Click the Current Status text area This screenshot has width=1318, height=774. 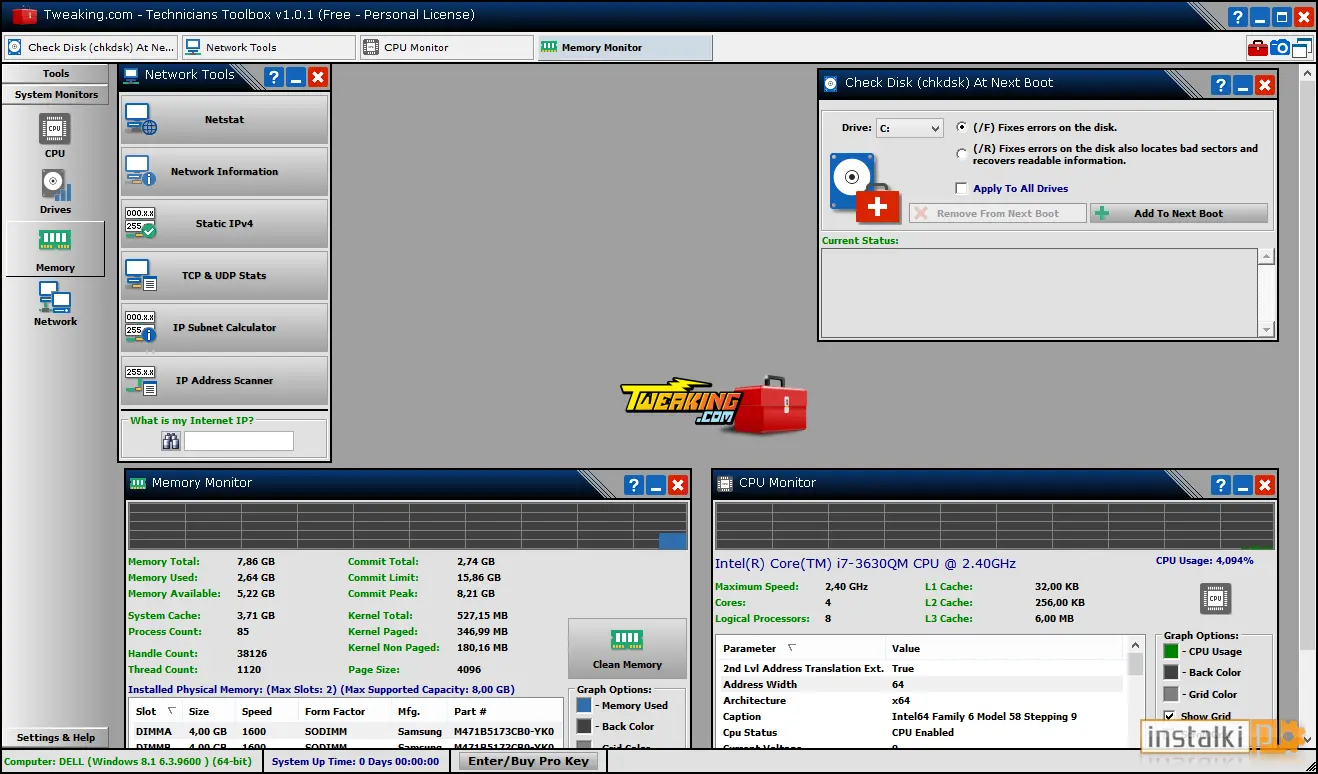point(1040,293)
